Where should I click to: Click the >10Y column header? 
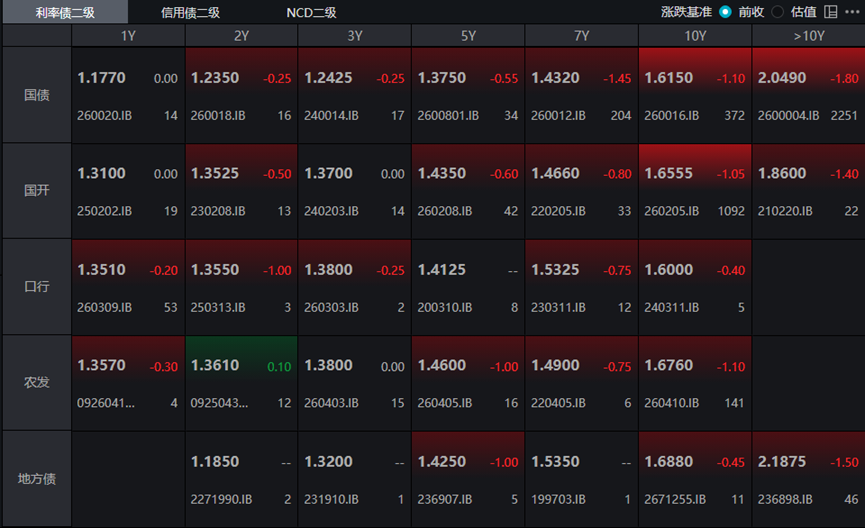809,36
